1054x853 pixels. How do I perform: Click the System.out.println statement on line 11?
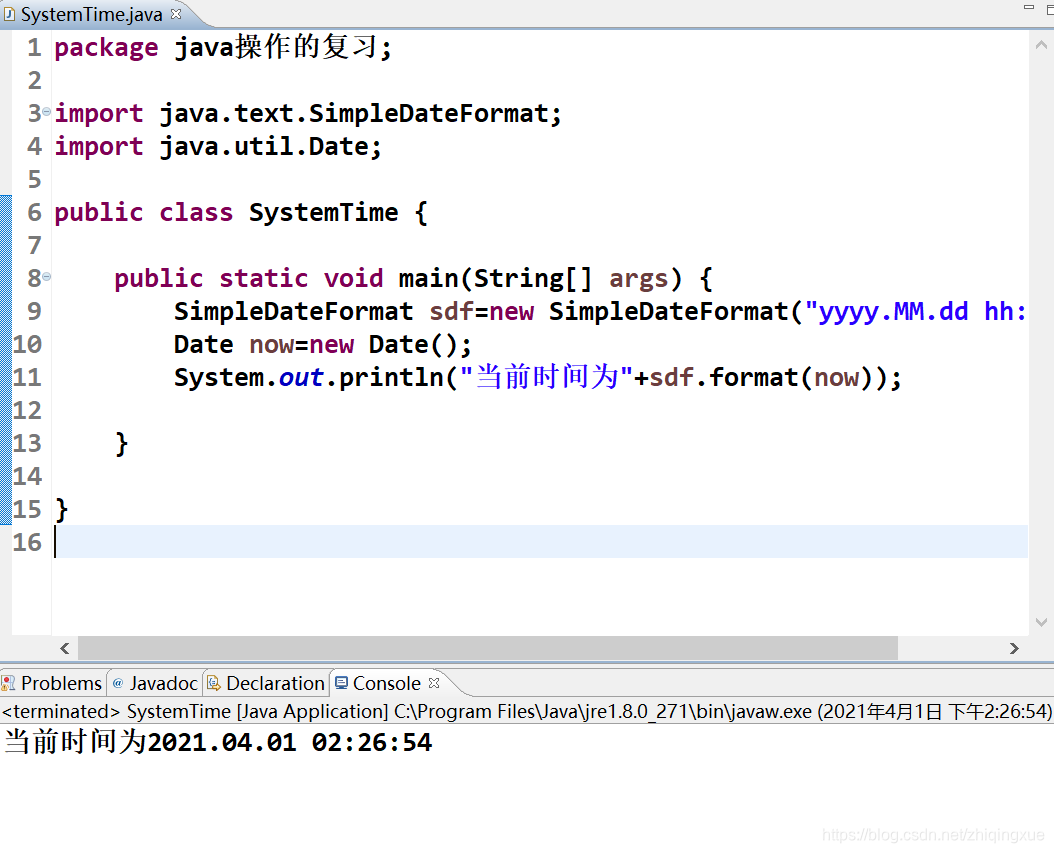tap(538, 377)
